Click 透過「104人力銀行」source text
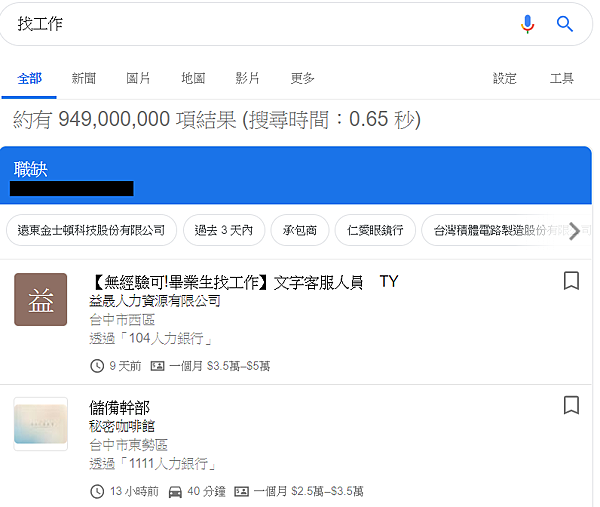 [151, 338]
